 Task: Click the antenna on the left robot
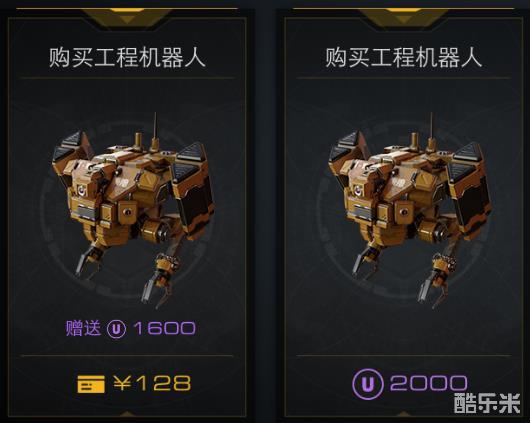(x=155, y=130)
